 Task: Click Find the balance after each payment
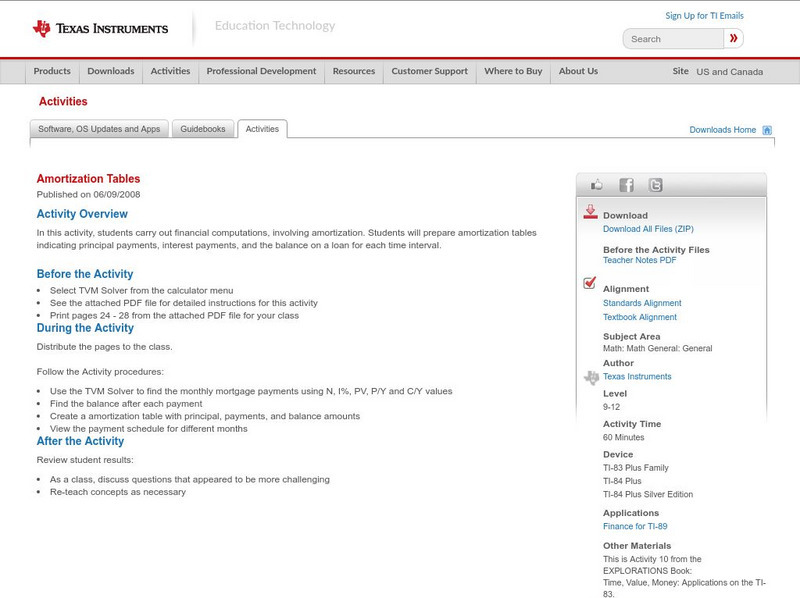[x=126, y=404]
